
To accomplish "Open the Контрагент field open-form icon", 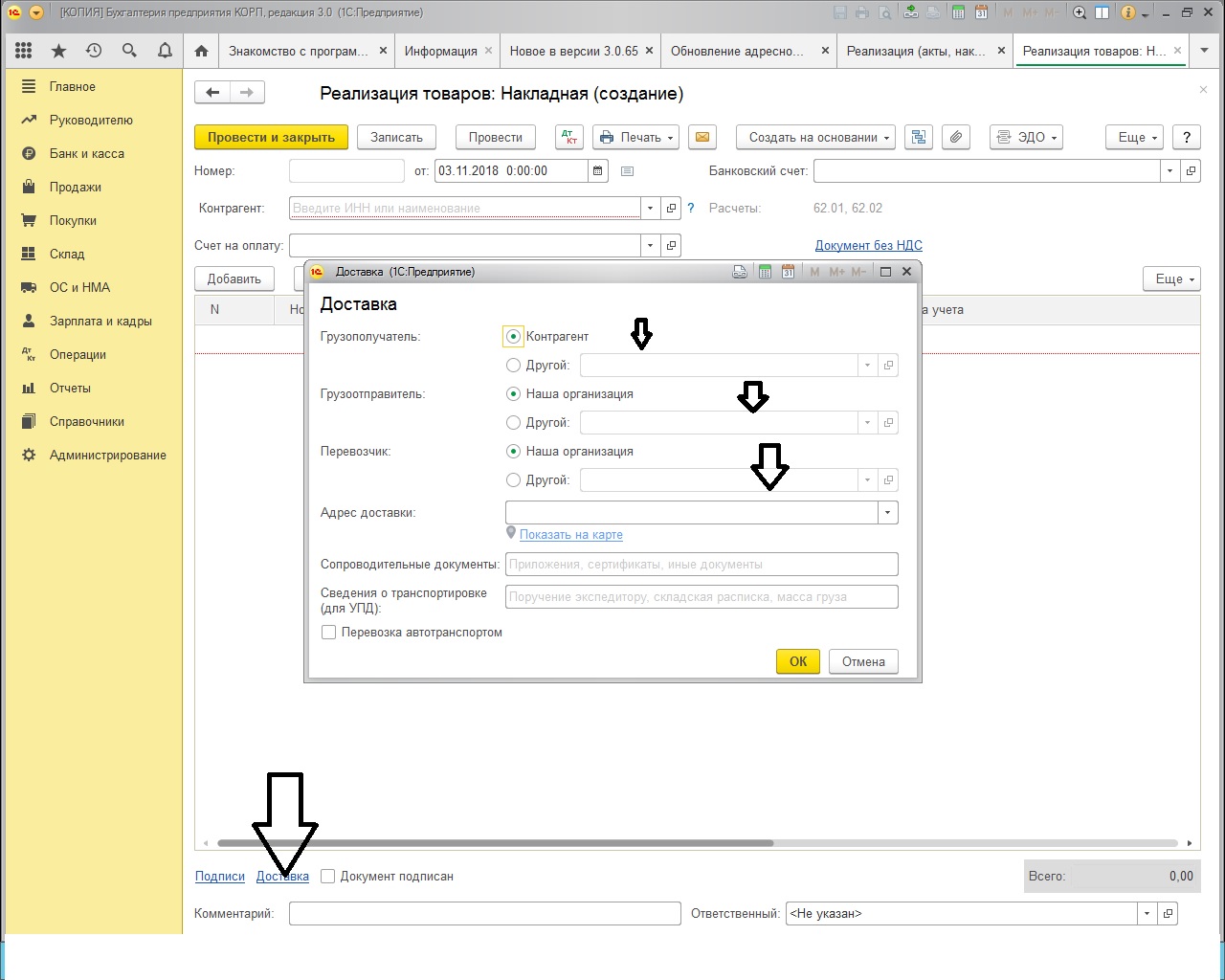I will (672, 208).
